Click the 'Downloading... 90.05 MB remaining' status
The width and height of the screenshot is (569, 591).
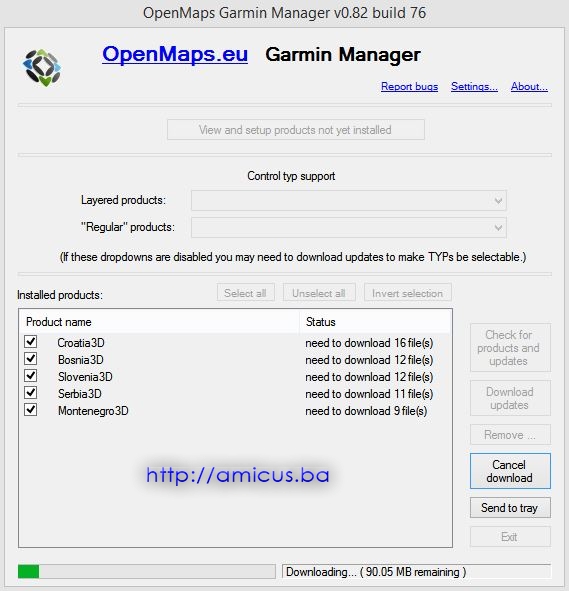click(416, 571)
